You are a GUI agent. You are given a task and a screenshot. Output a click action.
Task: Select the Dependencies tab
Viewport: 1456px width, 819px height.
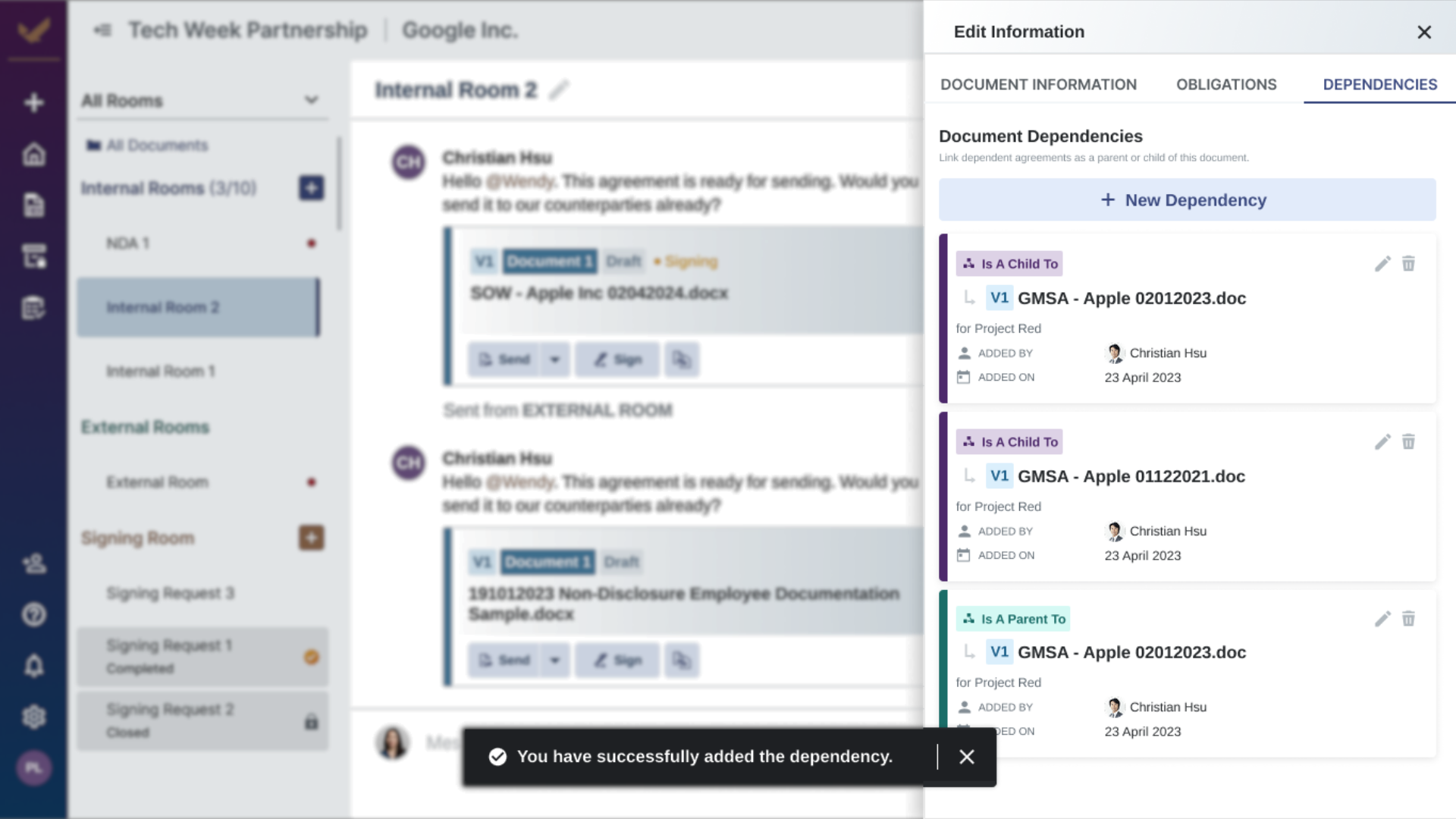(1379, 84)
